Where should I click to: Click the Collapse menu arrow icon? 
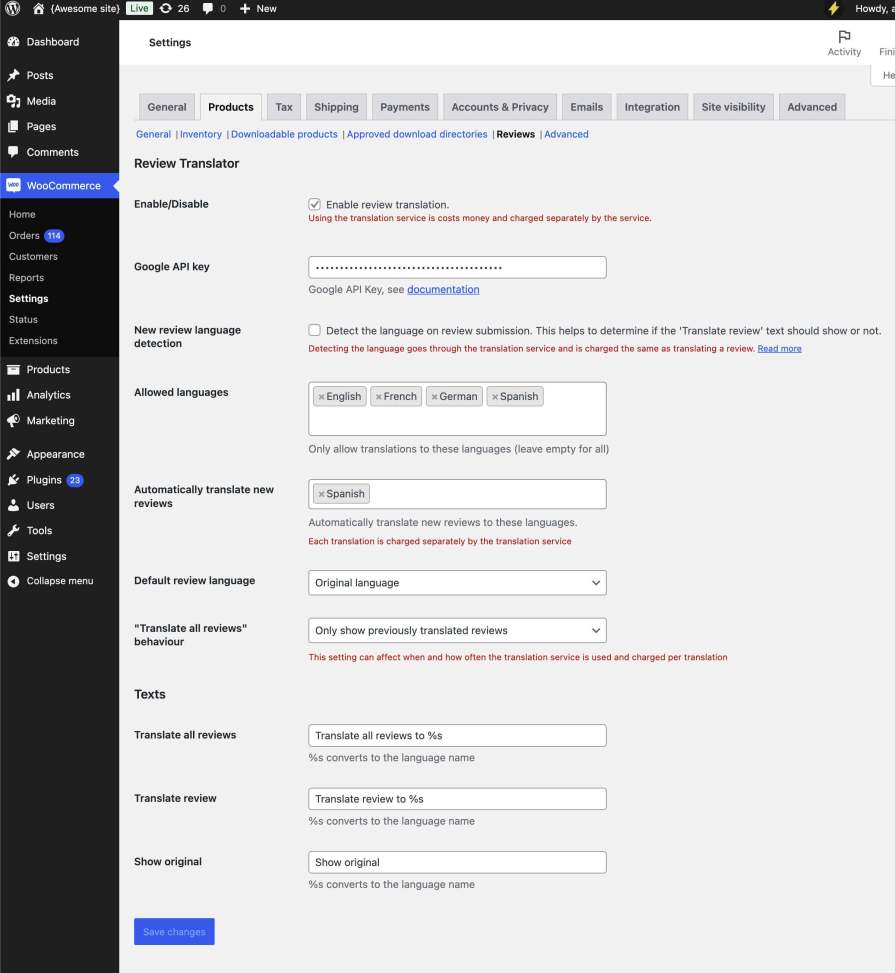pos(14,581)
